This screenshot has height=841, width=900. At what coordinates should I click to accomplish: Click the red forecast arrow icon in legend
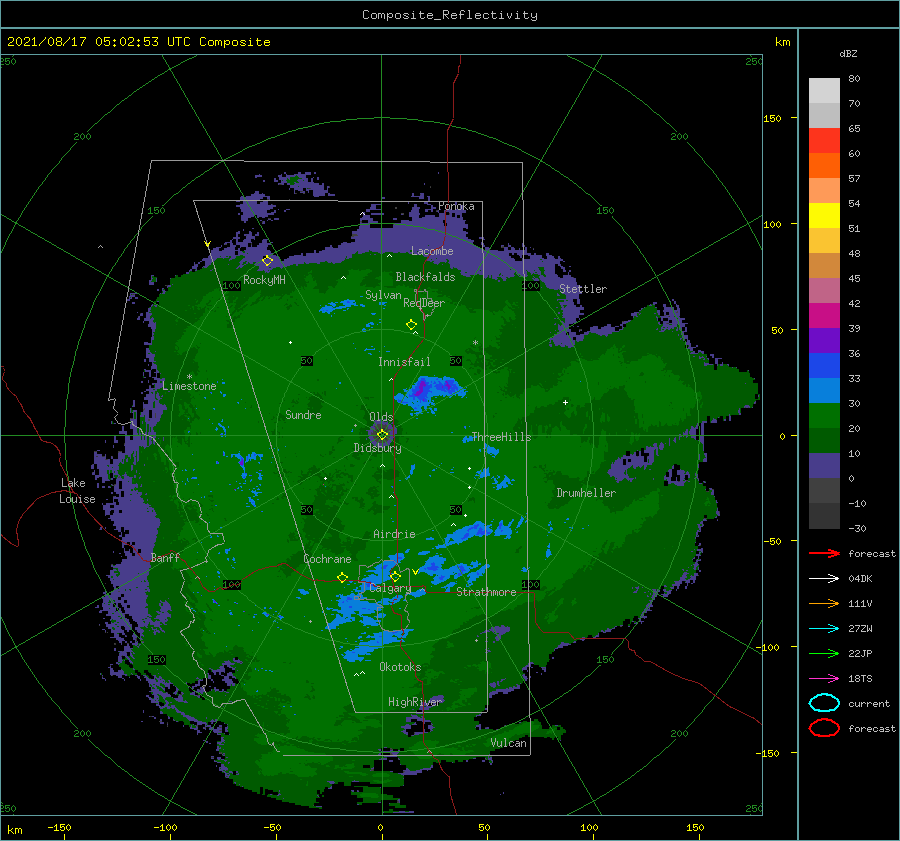824,553
